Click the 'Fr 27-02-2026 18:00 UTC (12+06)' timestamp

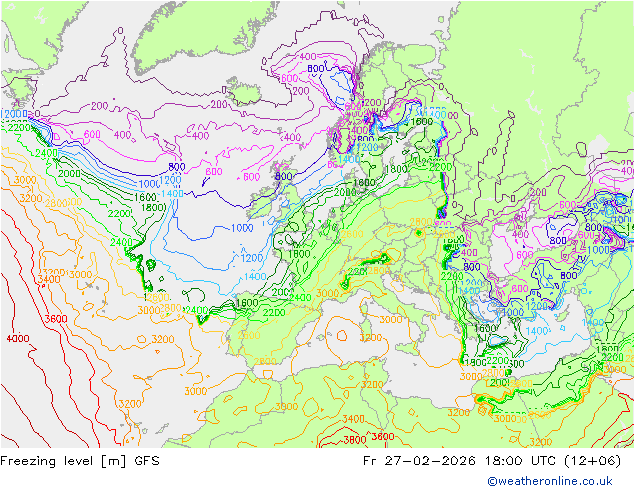click(492, 461)
